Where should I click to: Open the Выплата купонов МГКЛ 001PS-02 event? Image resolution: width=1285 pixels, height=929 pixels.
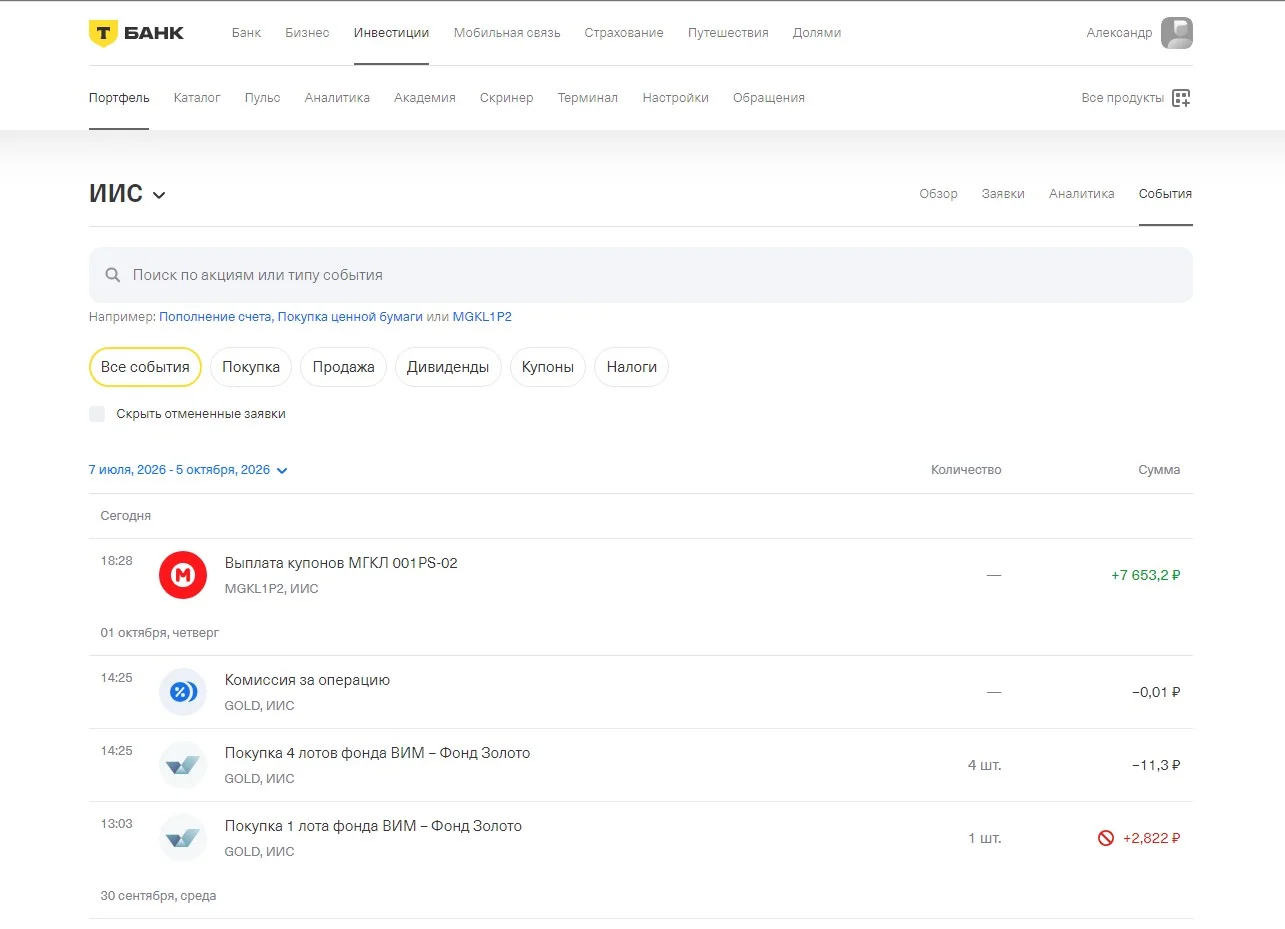pyautogui.click(x=641, y=575)
